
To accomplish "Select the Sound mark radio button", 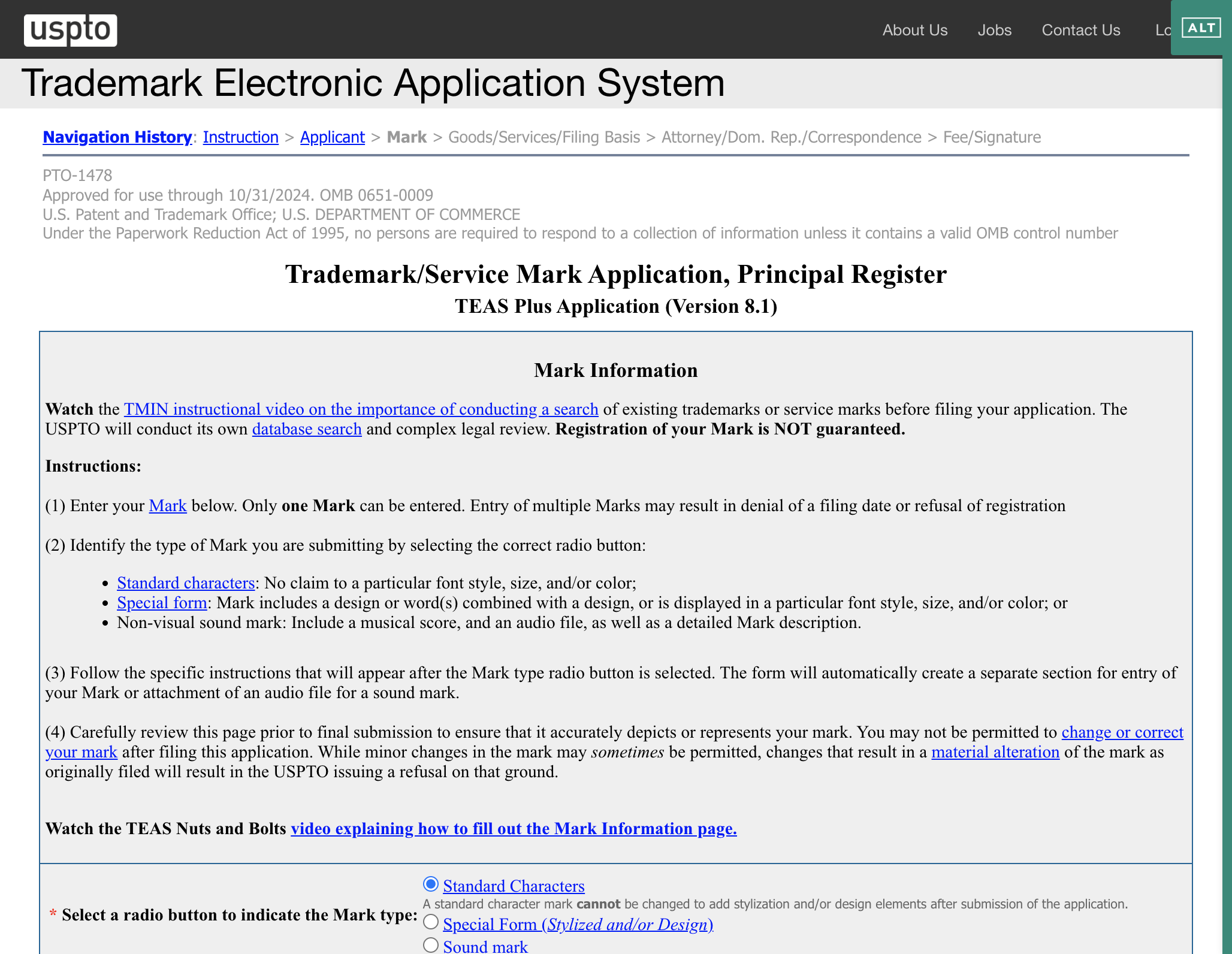I will 431,945.
